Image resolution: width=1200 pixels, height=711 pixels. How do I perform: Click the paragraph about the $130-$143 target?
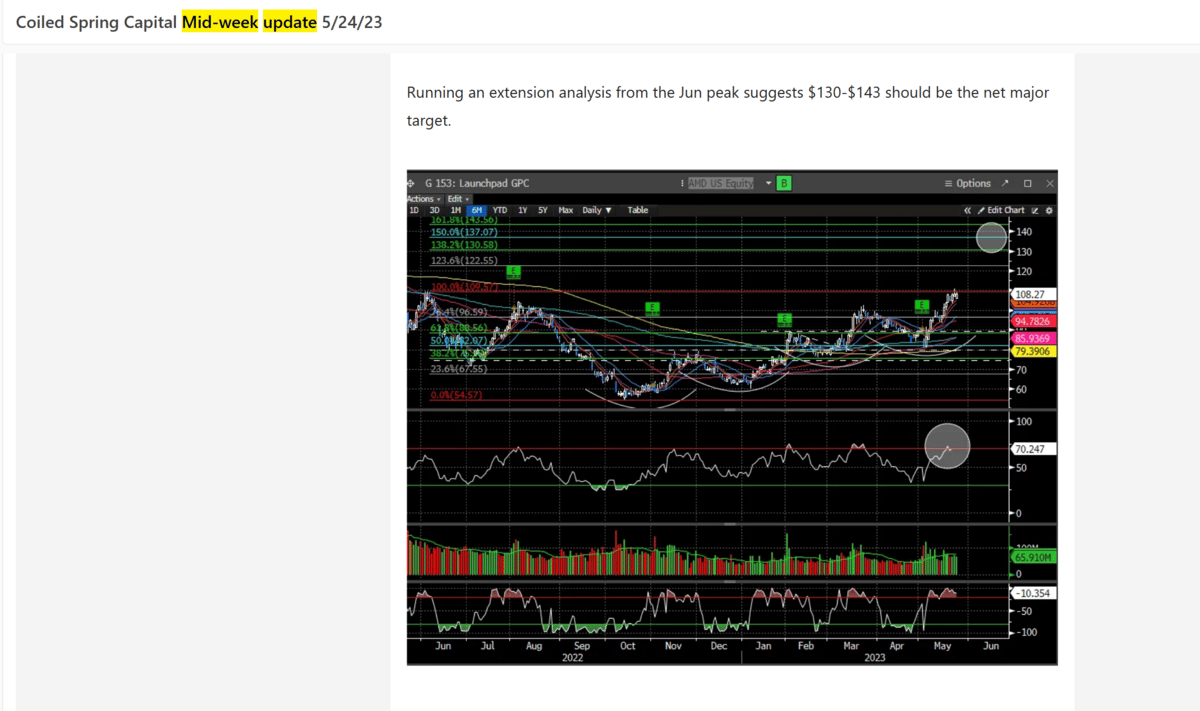728,105
